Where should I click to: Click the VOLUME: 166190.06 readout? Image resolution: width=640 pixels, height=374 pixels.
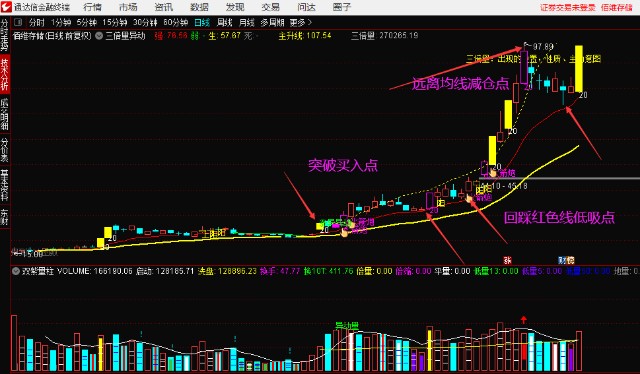95,271
